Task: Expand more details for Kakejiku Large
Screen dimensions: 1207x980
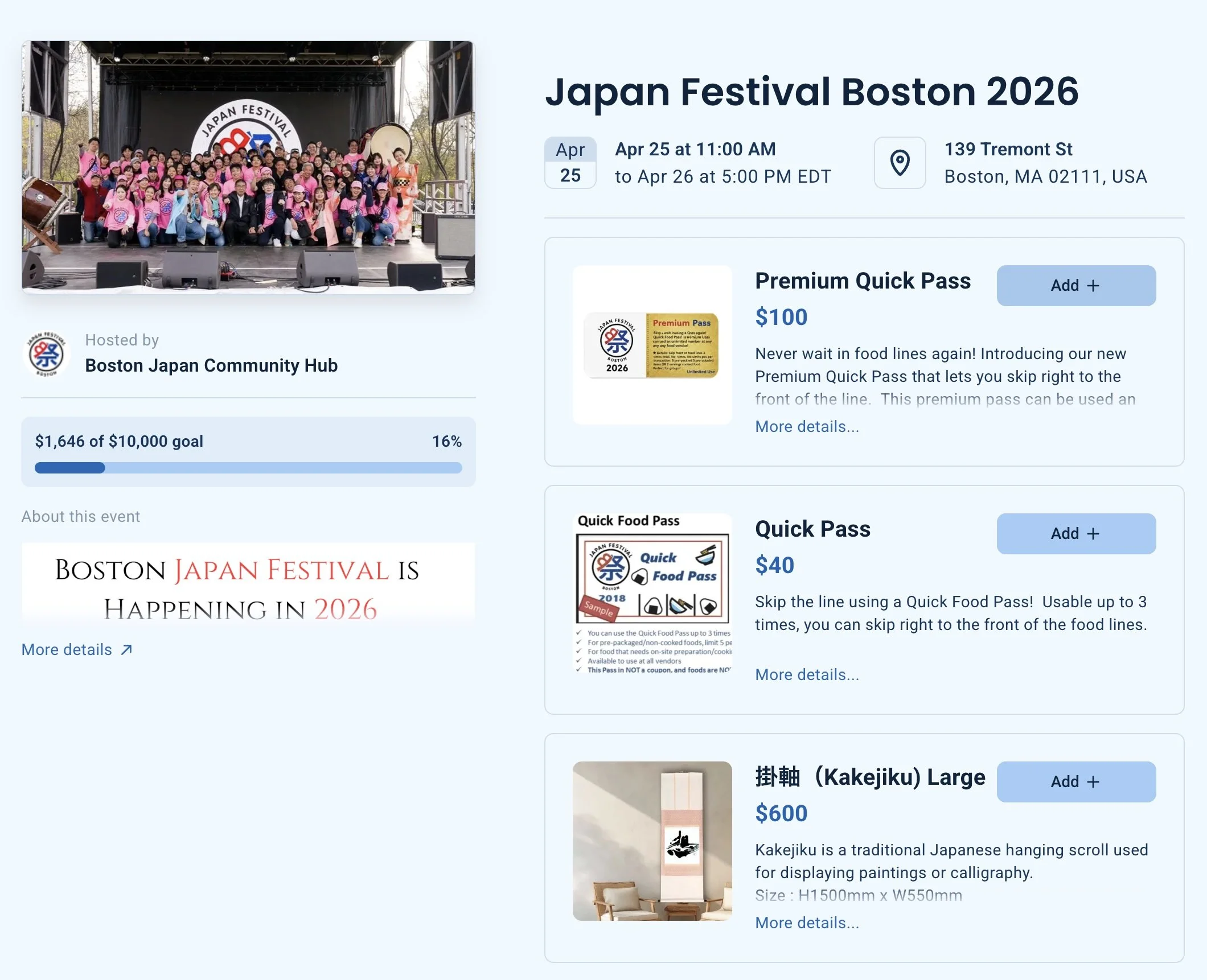Action: (806, 923)
